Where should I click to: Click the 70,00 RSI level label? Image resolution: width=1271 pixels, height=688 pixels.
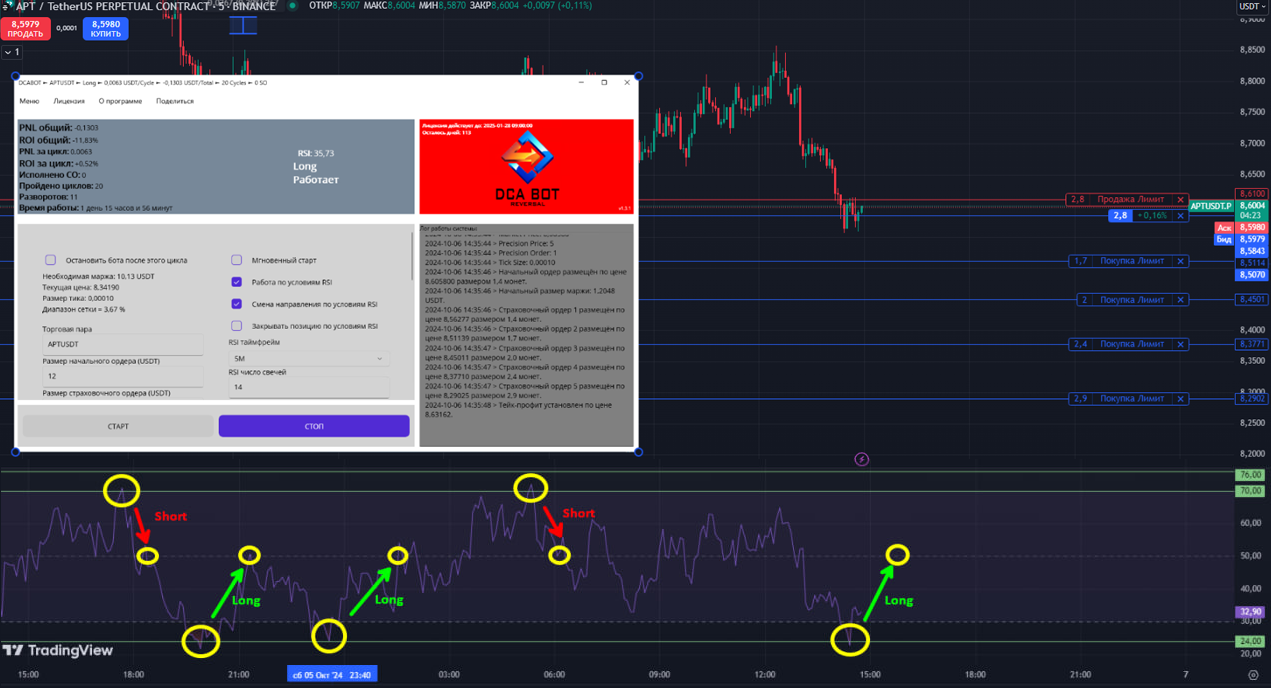(1251, 491)
